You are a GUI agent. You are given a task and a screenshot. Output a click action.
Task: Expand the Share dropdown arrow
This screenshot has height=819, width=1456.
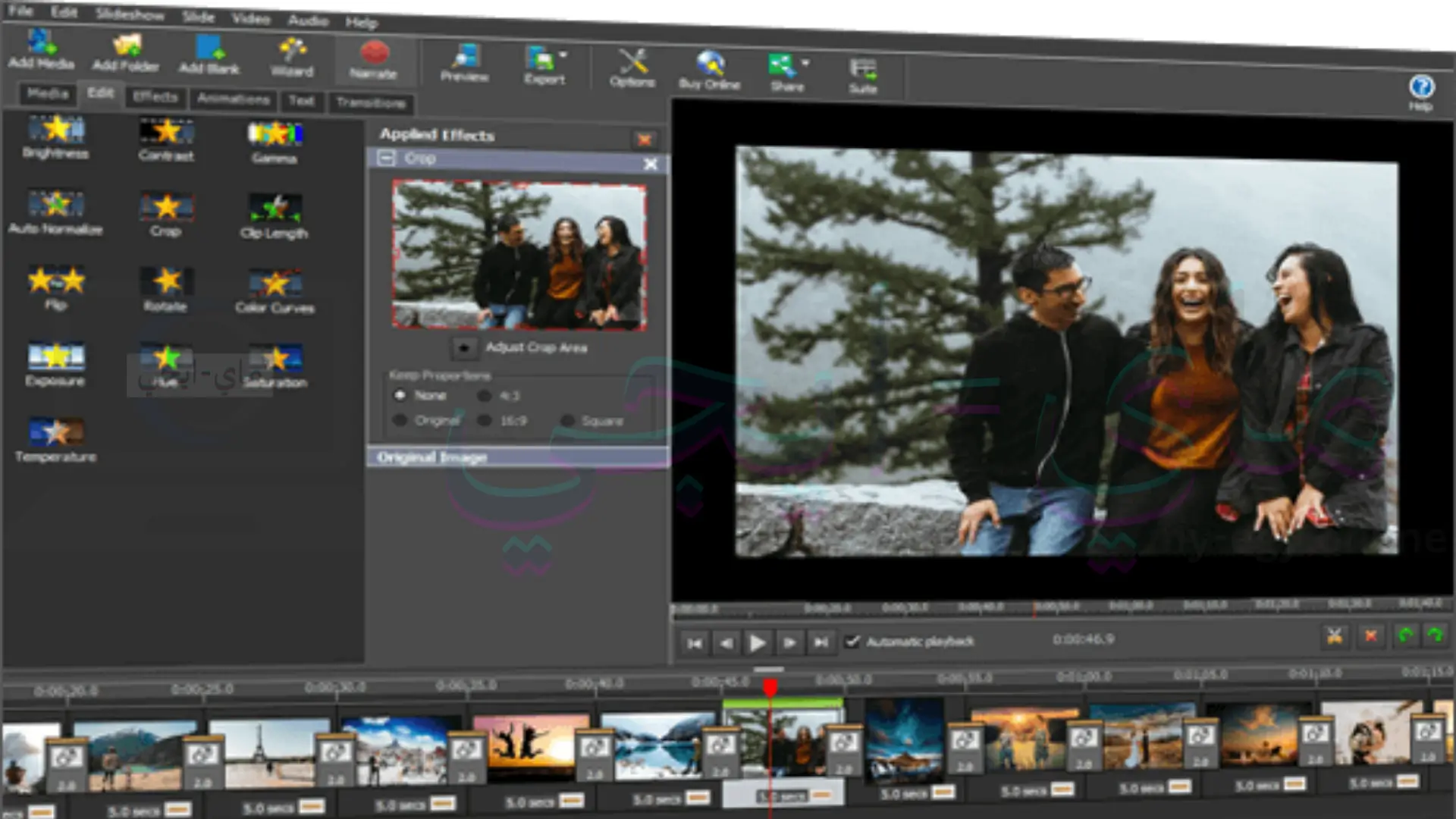805,63
